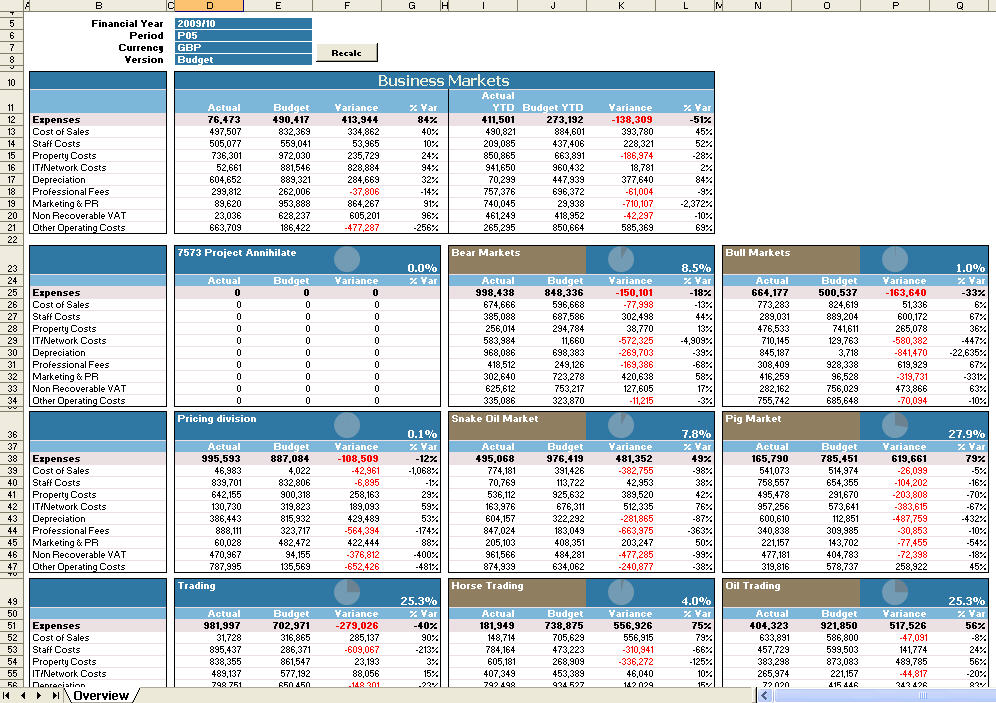This screenshot has height=703, width=996.
Task: Select 'Non Recoverable VAT' label in row 20
Action: (x=79, y=216)
